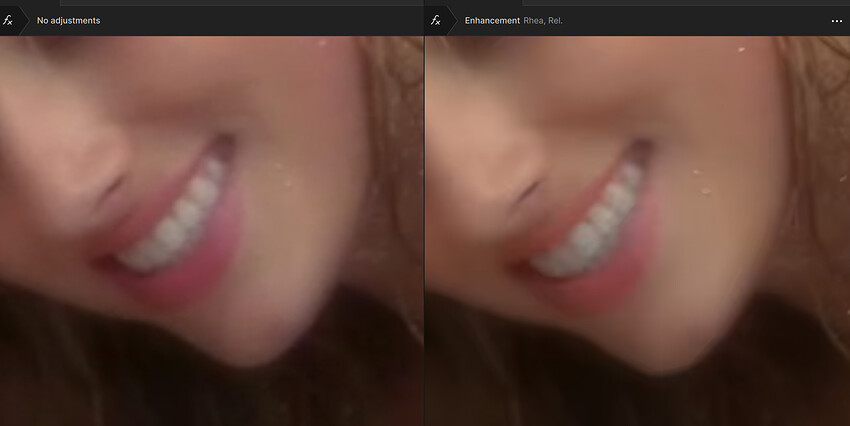Select the Enhancement header label
850x426 pixels.
[x=492, y=20]
